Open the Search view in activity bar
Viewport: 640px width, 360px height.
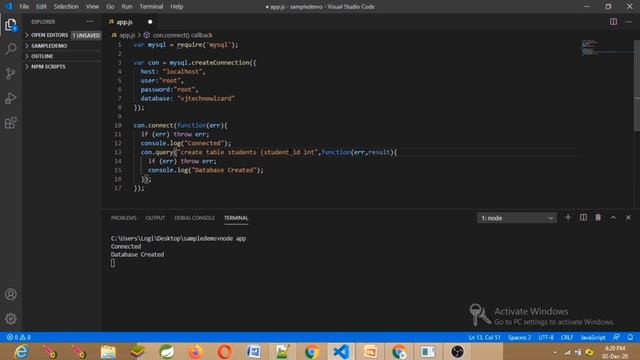tap(11, 49)
